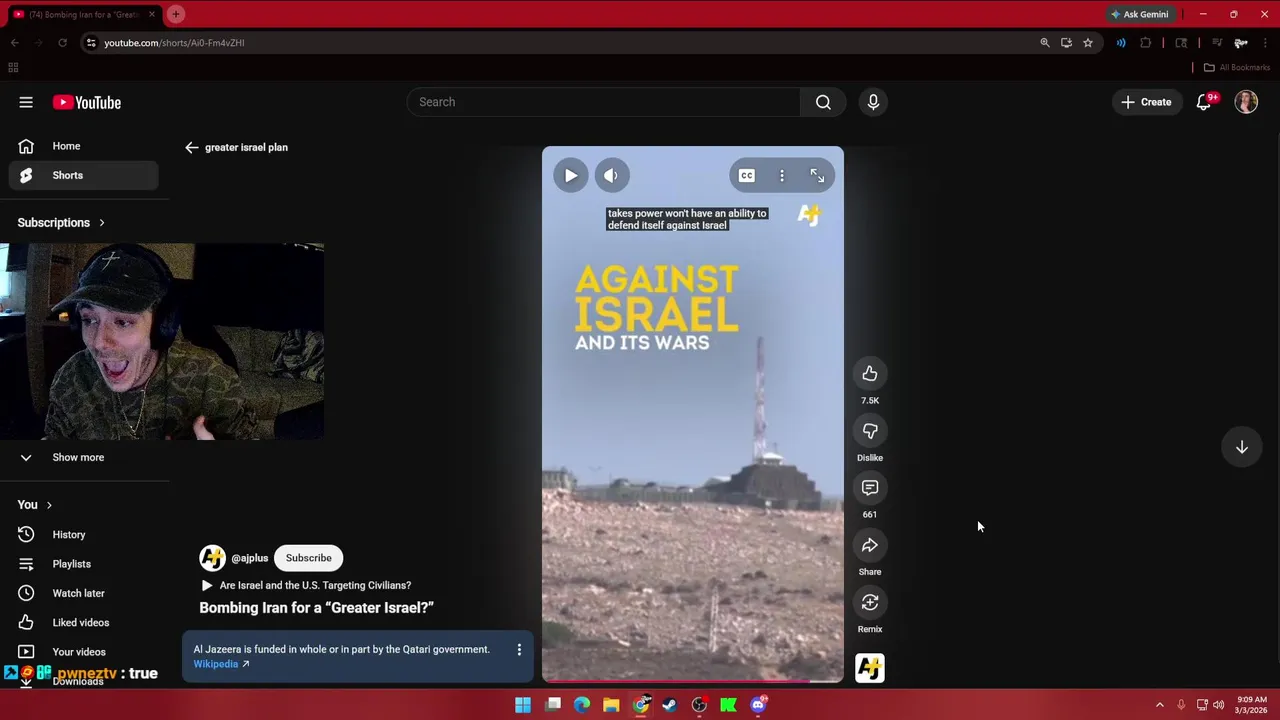Expand the Subscriptions section
The image size is (1280, 720).
tap(61, 222)
